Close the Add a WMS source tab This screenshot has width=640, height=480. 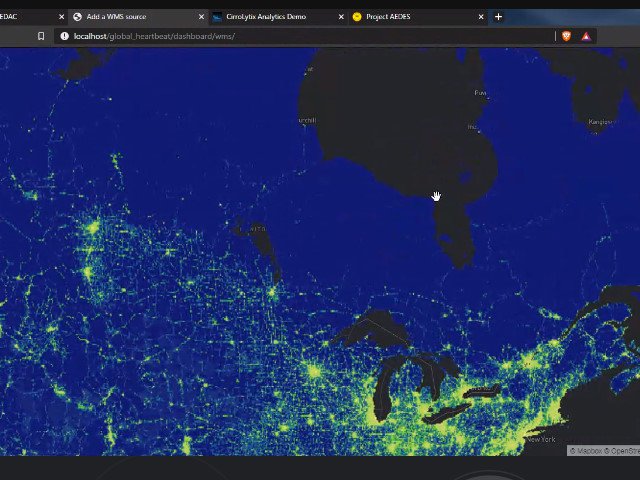click(x=201, y=17)
